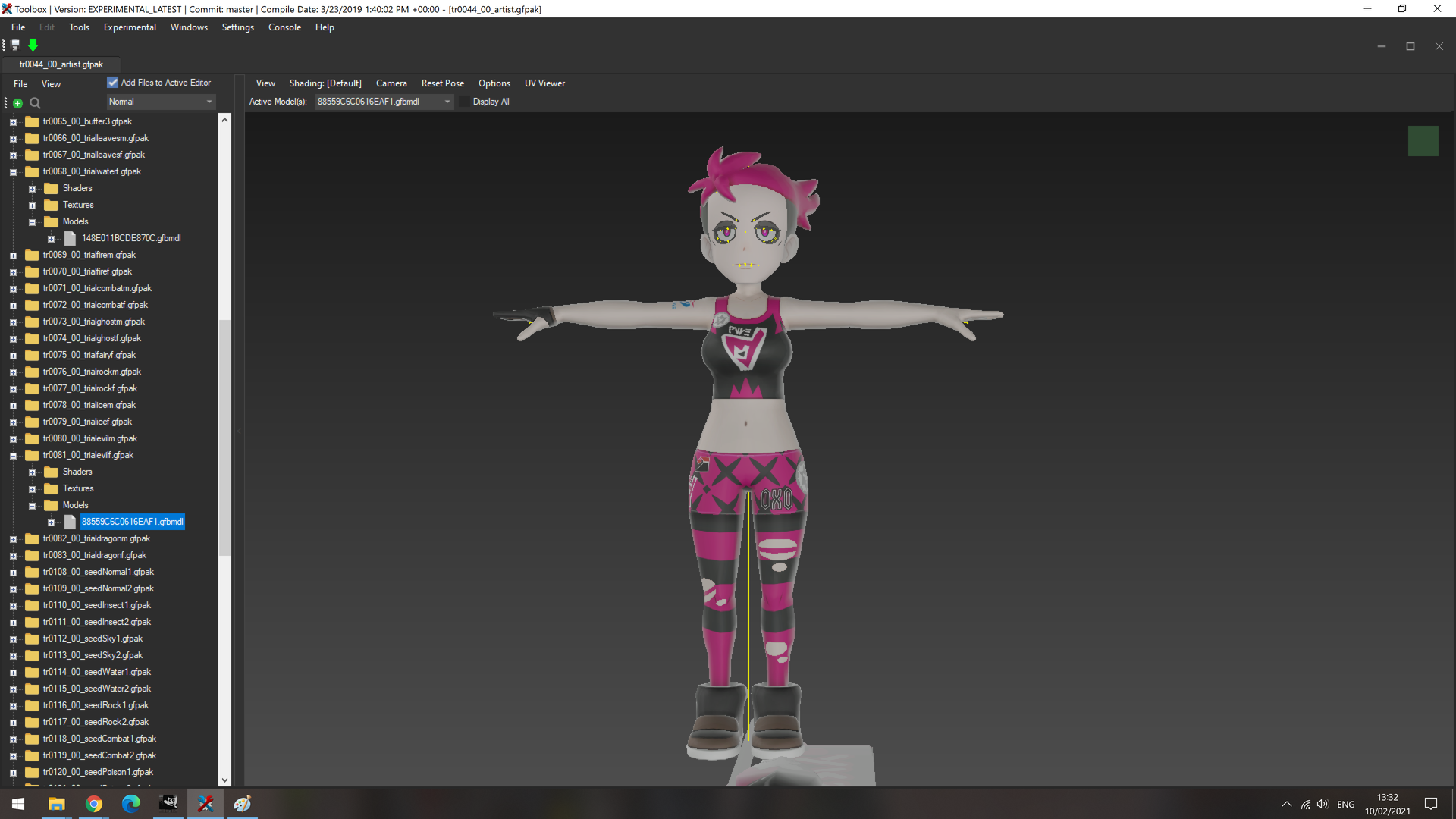
Task: Click the 88559C6C0616EAF1.gfbmdl file icon
Action: click(x=71, y=522)
